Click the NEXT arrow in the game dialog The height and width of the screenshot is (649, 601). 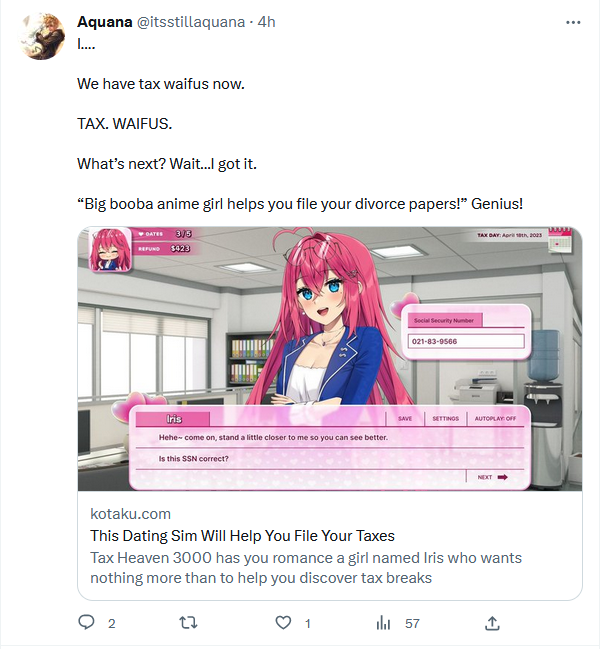tap(493, 477)
